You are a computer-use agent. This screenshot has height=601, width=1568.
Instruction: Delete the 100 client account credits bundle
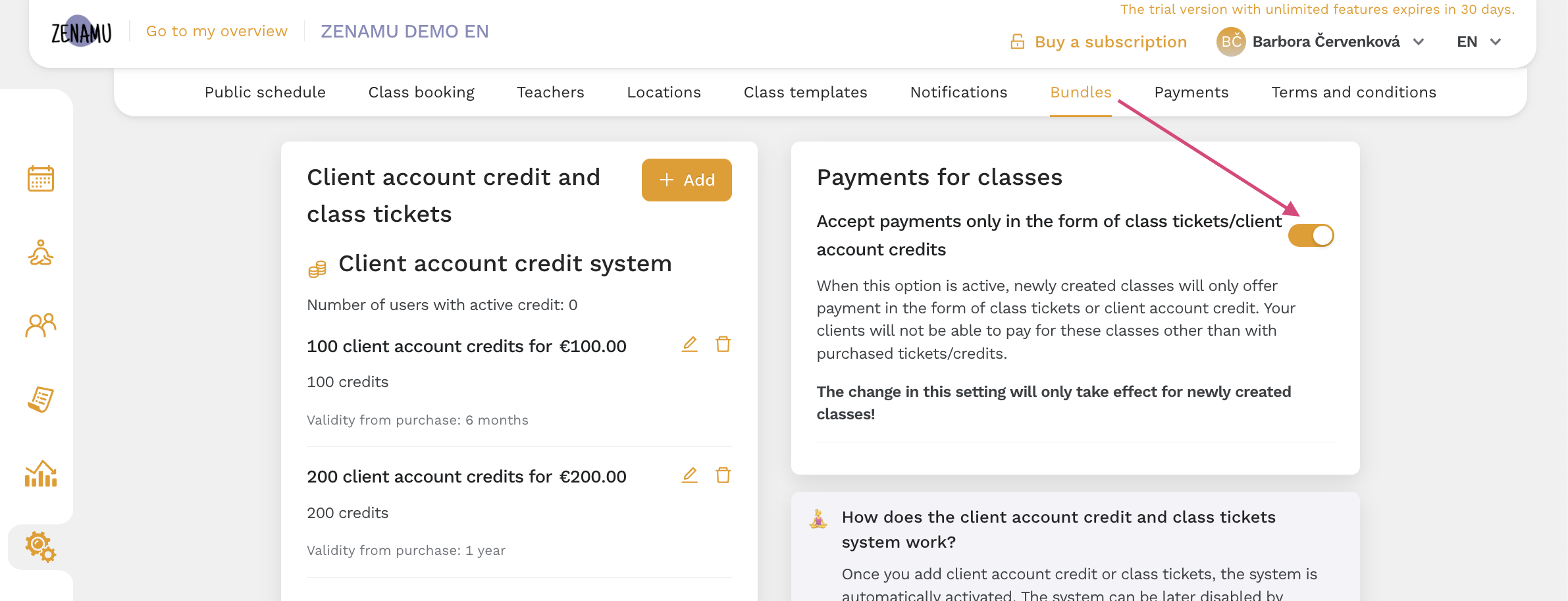coord(723,344)
